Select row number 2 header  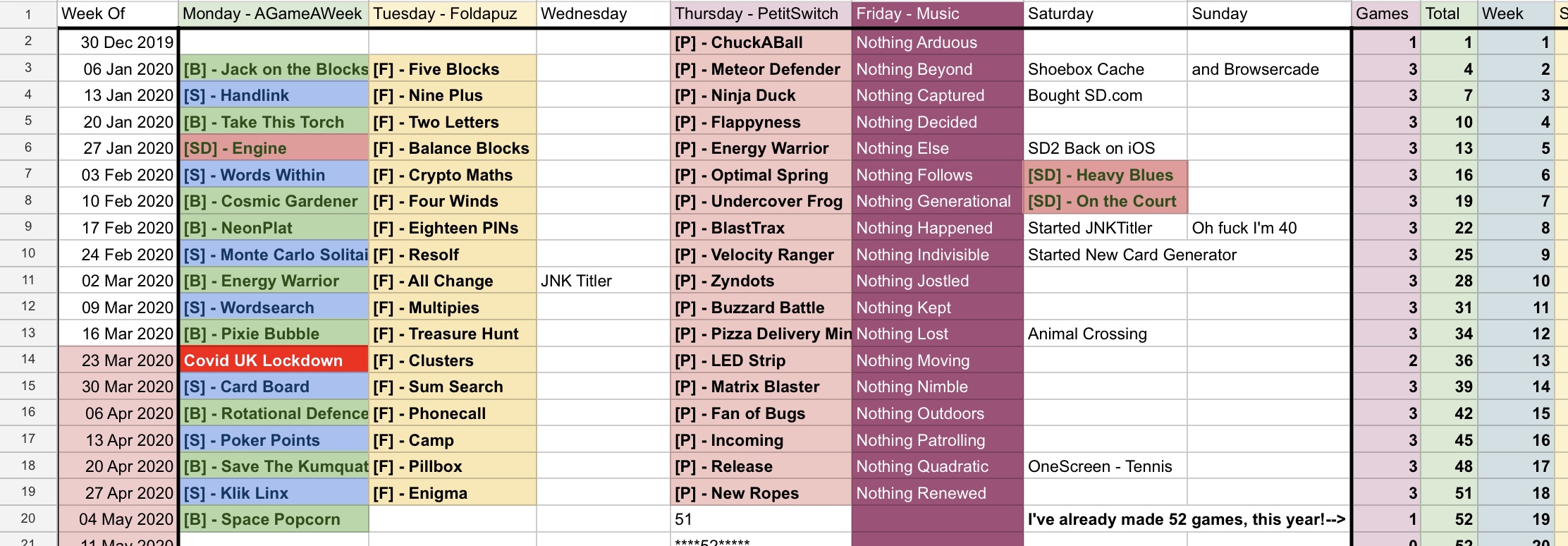28,41
